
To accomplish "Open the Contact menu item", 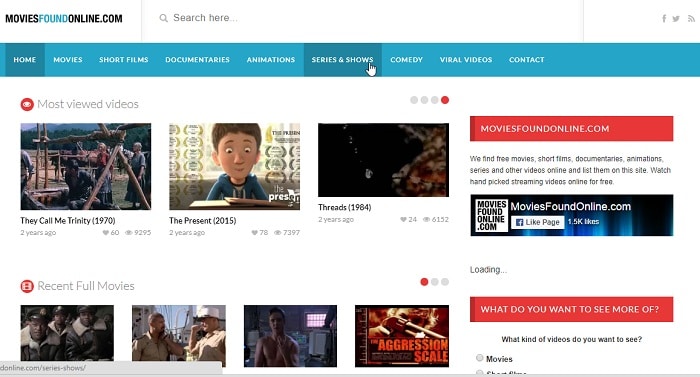I will [x=526, y=60].
